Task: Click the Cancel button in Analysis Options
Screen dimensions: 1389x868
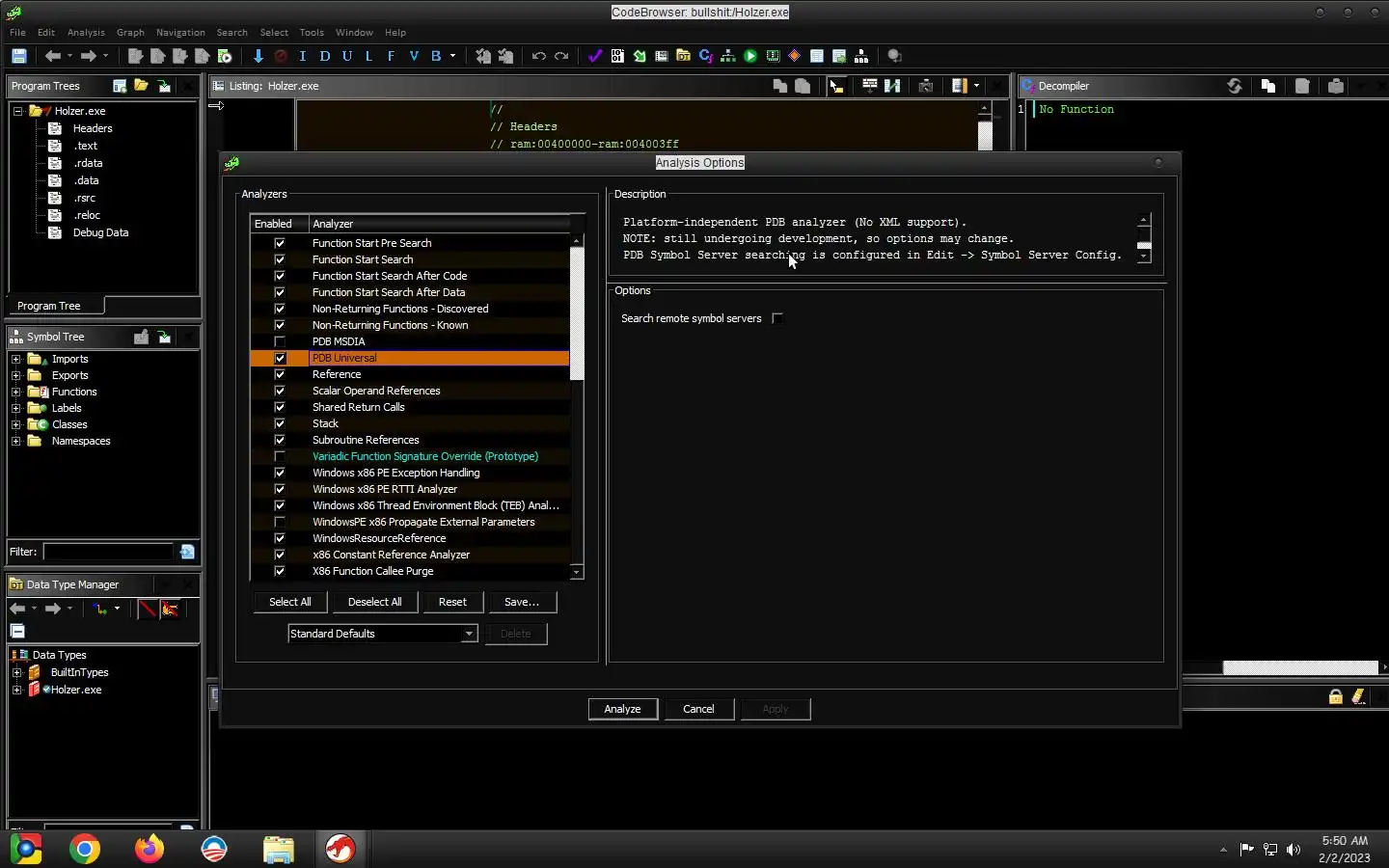Action: 698,709
